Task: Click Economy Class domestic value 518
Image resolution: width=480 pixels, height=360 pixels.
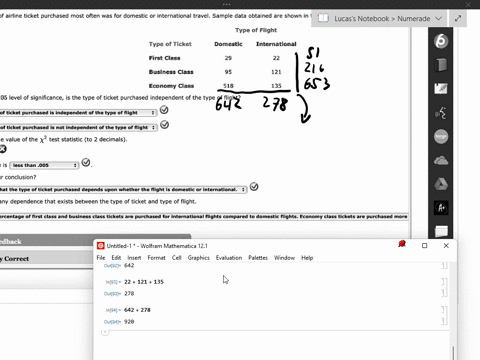Action: (x=228, y=86)
